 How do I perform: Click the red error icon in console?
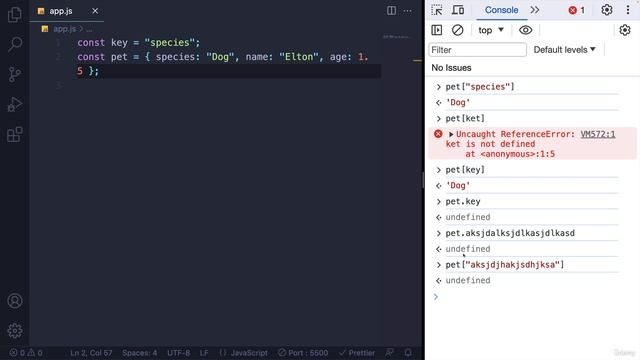pos(438,134)
